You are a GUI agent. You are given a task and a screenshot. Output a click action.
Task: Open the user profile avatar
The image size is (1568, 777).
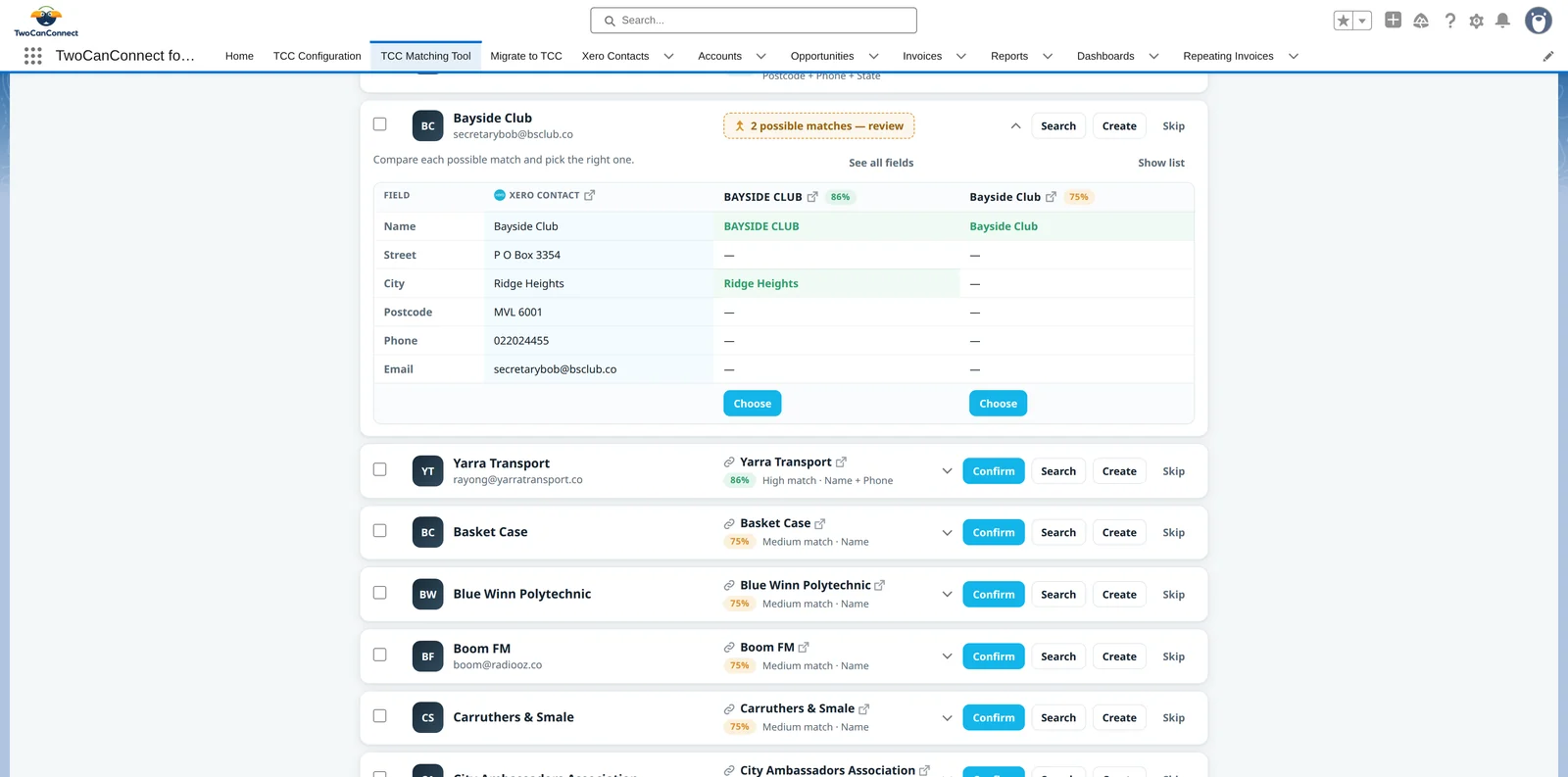point(1539,21)
